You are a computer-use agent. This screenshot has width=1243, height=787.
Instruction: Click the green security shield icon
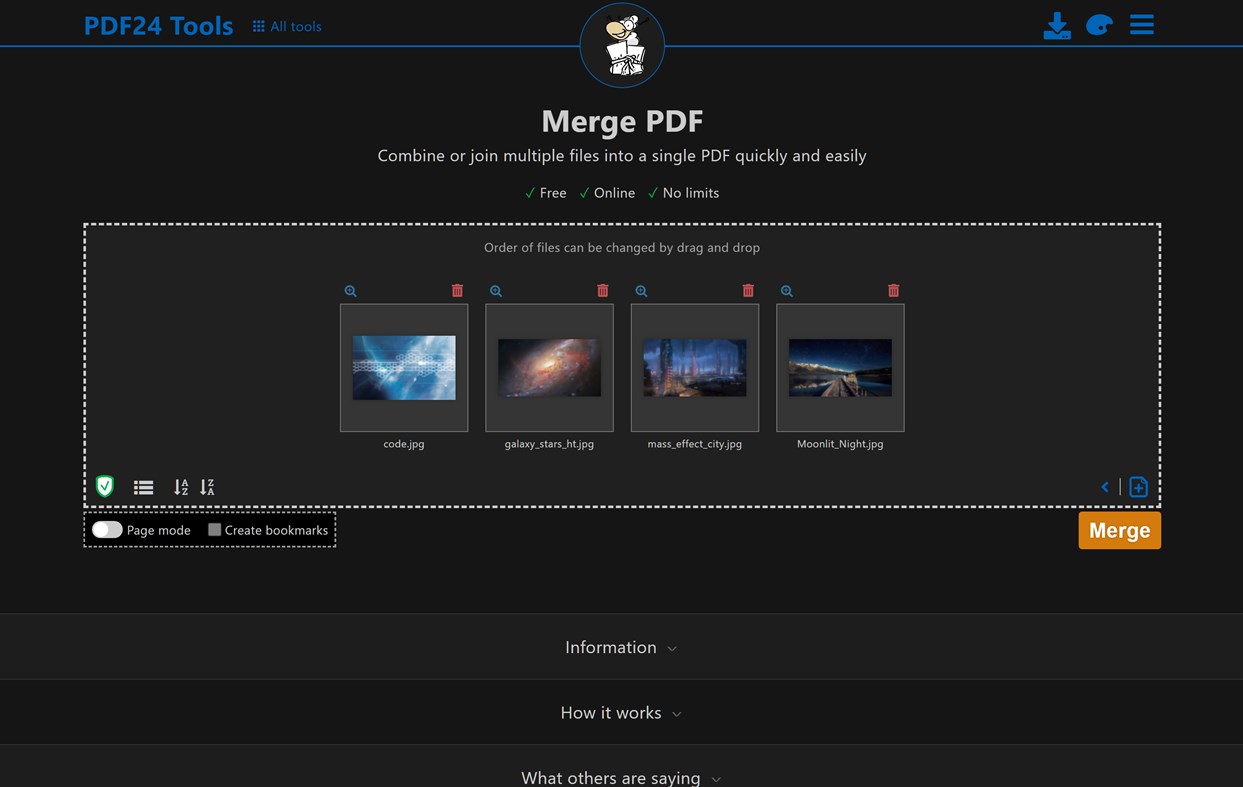pyautogui.click(x=106, y=487)
